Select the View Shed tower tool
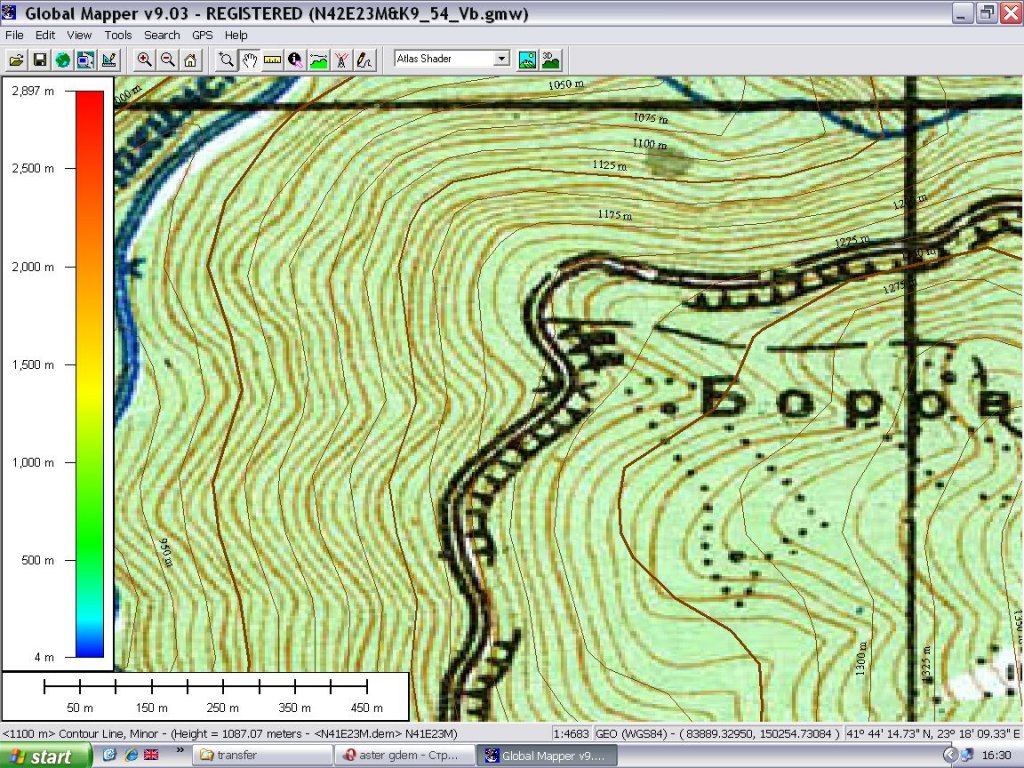The image size is (1024, 768). point(342,60)
